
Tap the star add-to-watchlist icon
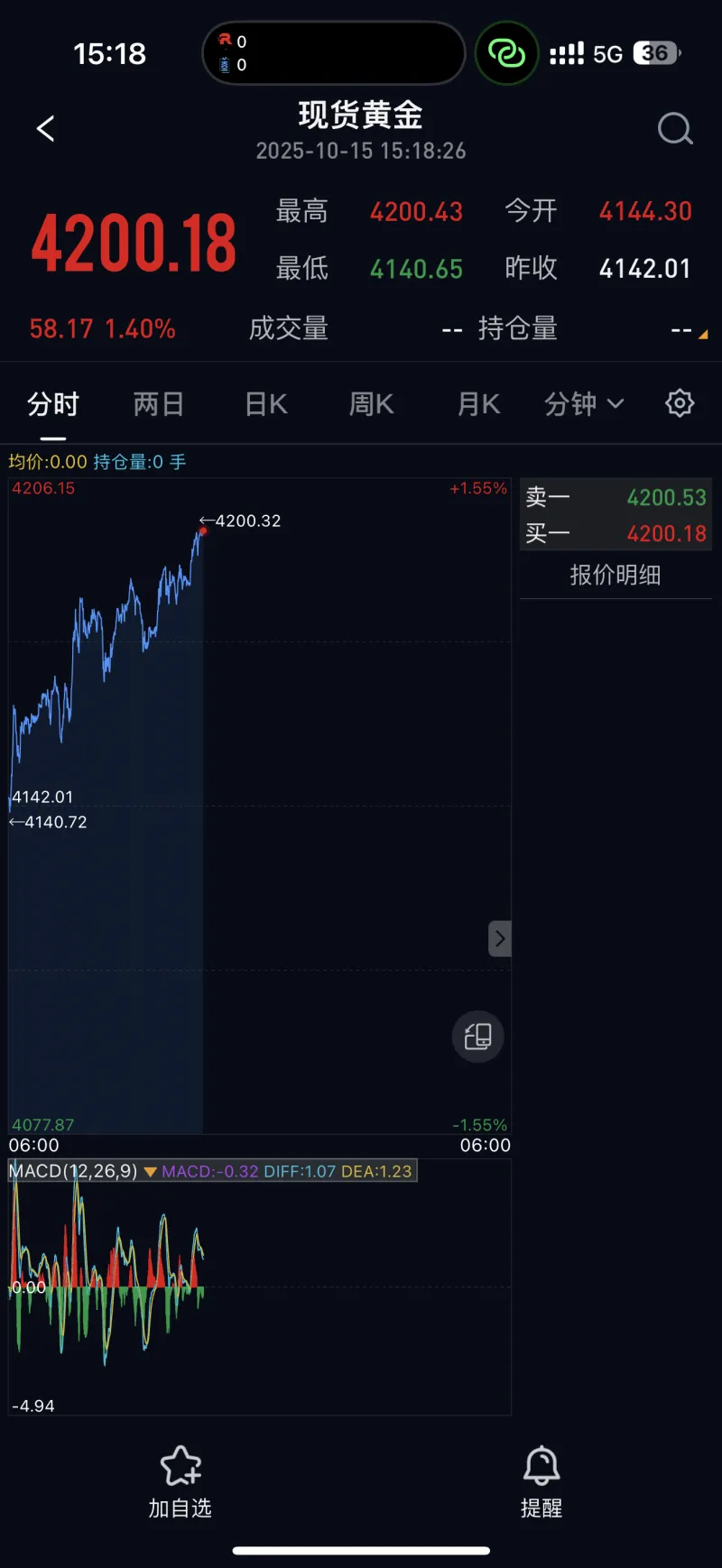pyautogui.click(x=180, y=1466)
